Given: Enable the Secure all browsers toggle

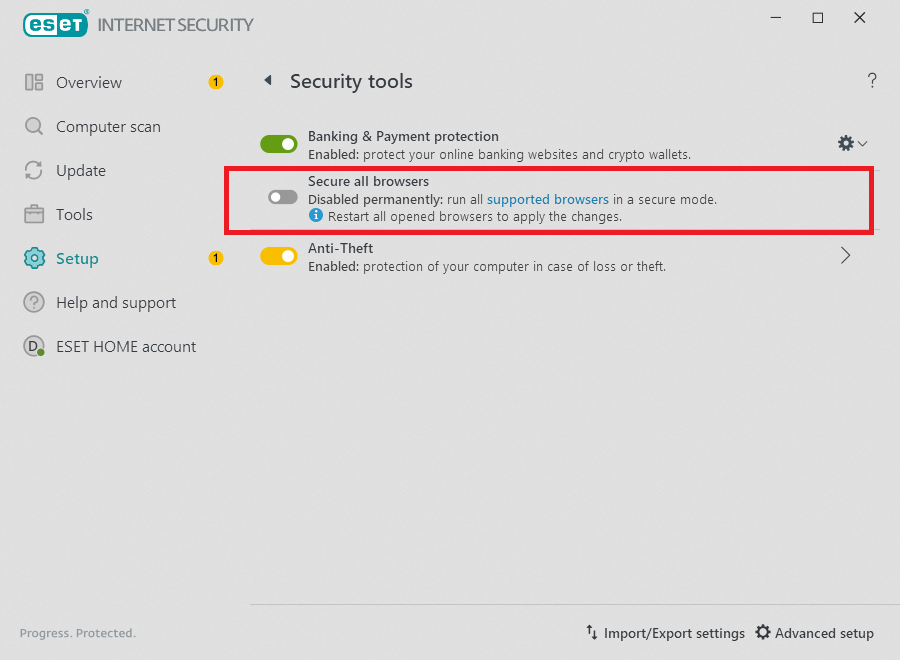Looking at the screenshot, I should click(282, 197).
